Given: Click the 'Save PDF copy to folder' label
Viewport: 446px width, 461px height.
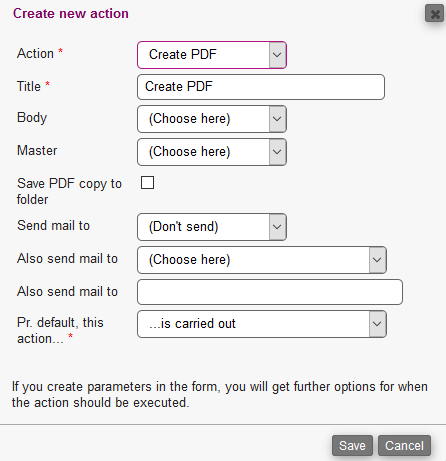Looking at the screenshot, I should click(69, 192).
